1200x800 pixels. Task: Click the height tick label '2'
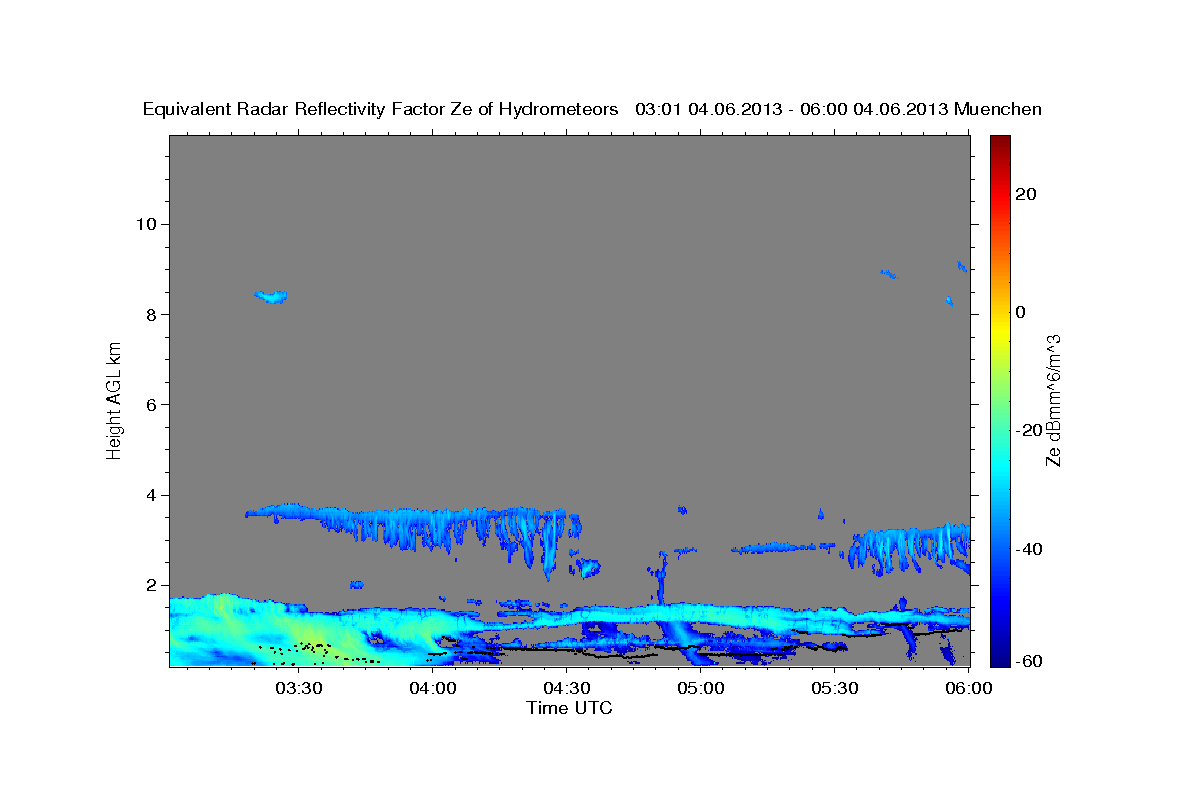coord(152,585)
